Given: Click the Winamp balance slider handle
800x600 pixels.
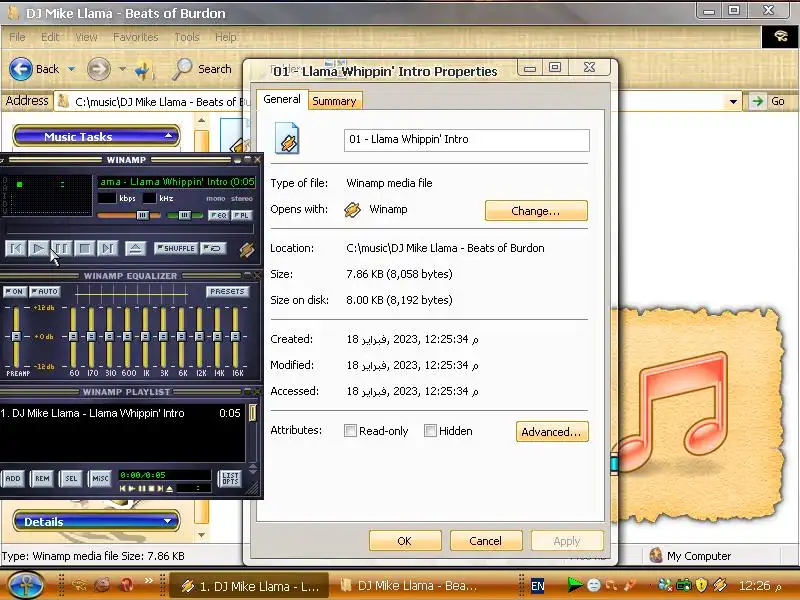Looking at the screenshot, I should pyautogui.click(x=185, y=215).
